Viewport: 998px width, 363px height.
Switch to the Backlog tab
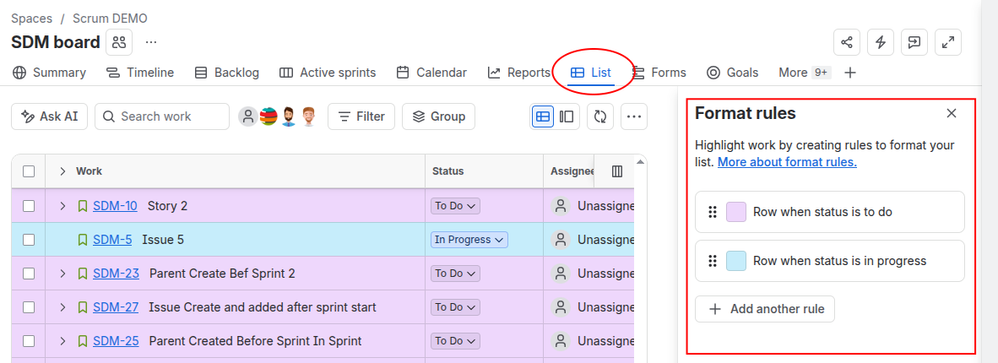227,73
